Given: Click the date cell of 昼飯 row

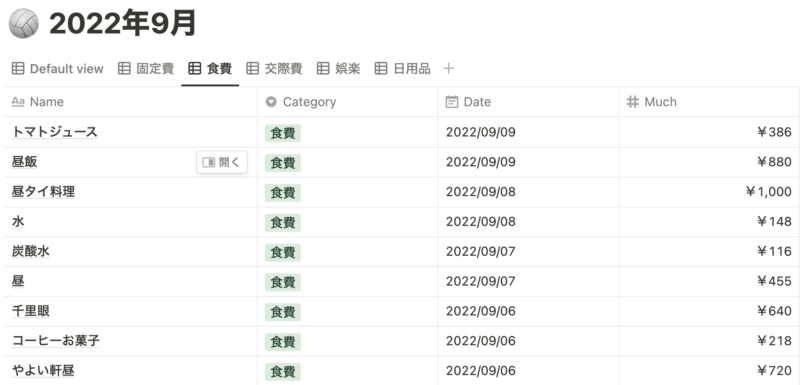Looking at the screenshot, I should [528, 162].
